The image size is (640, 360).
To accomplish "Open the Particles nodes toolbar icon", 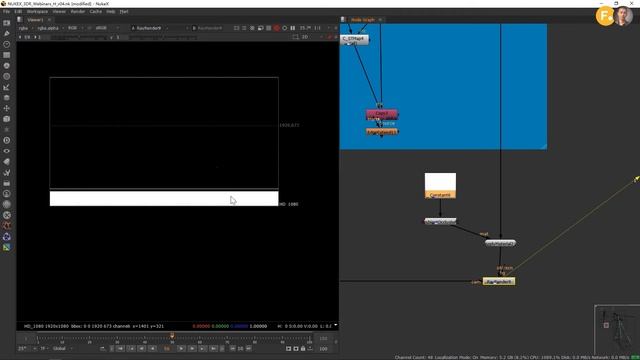I will pyautogui.click(x=7, y=129).
